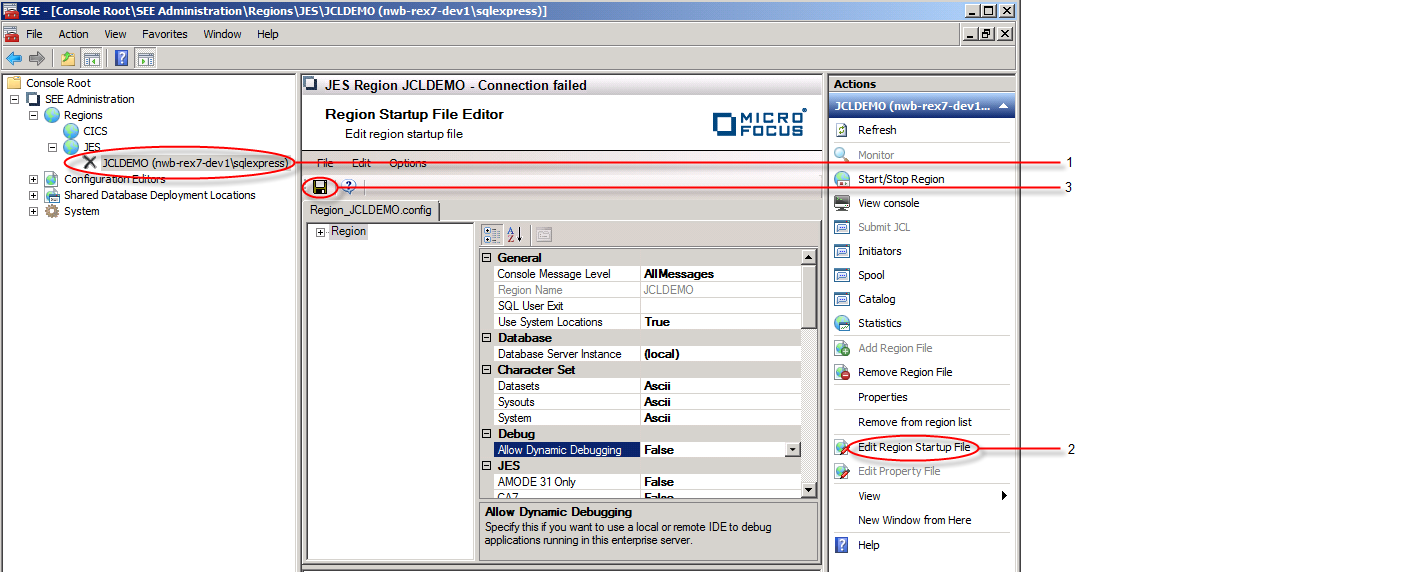The width and height of the screenshot is (1427, 572).
Task: Select the CICS node in the tree
Action: pyautogui.click(x=95, y=131)
